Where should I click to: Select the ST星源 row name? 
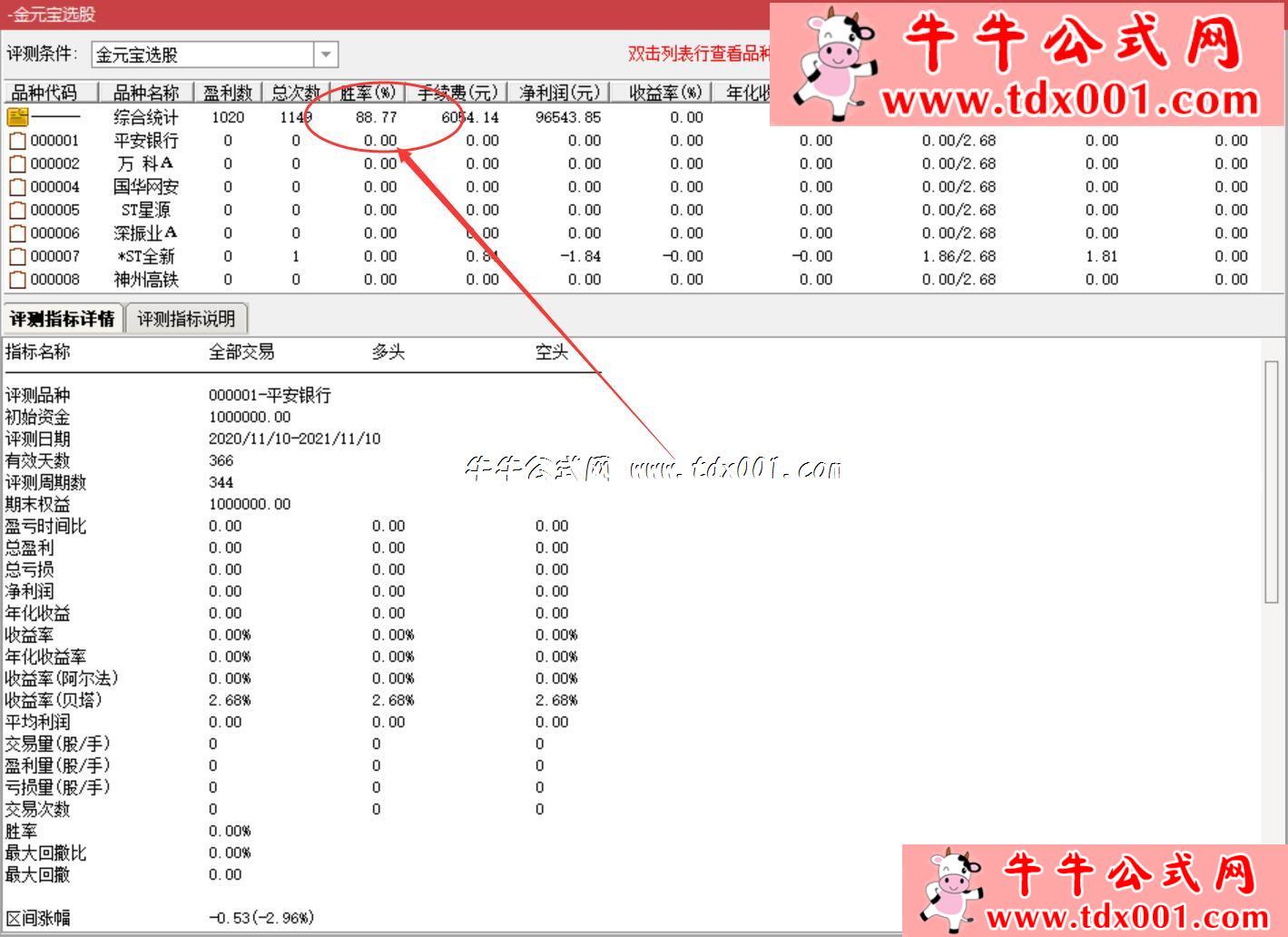[146, 210]
